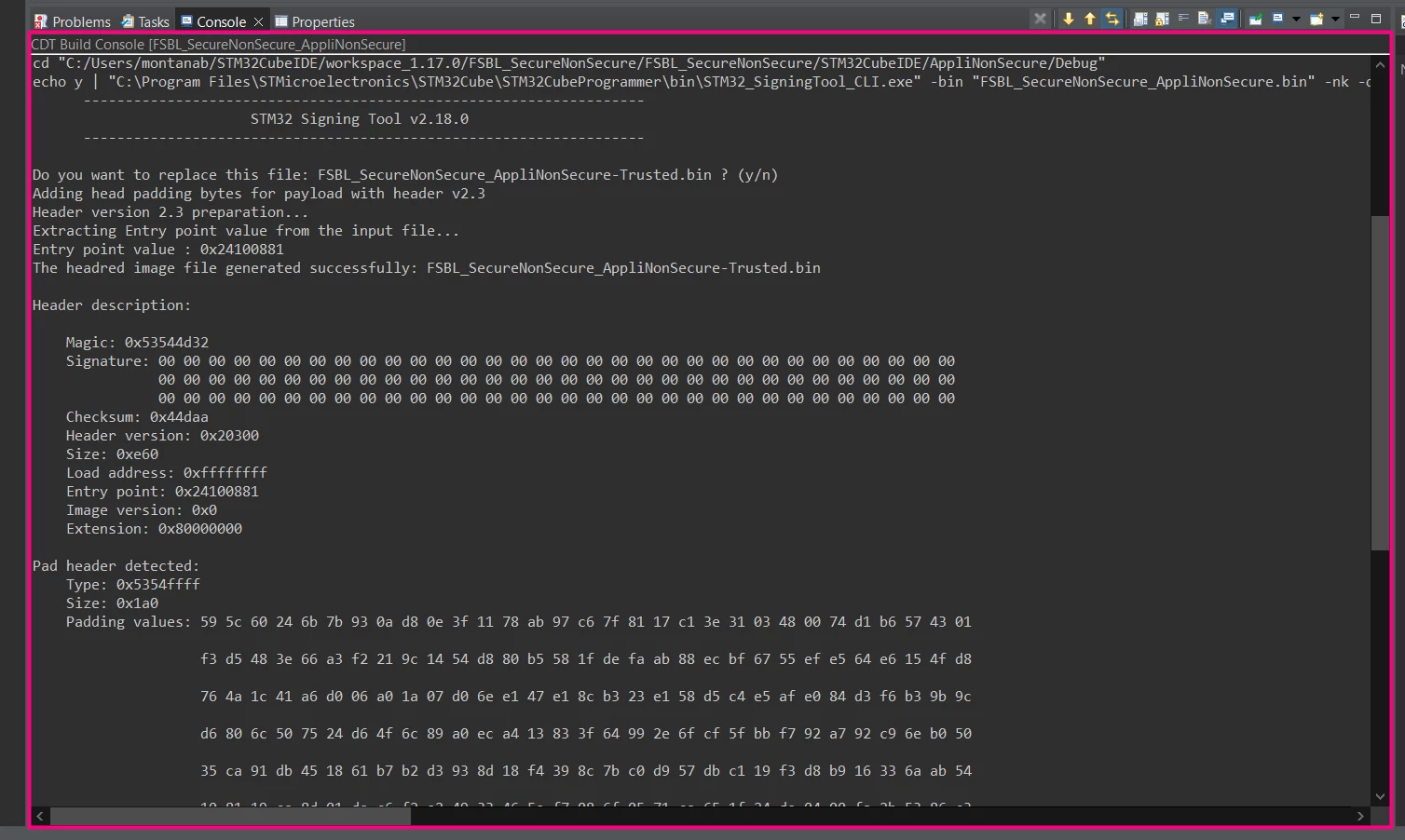This screenshot has height=840, width=1405.
Task: Open the Properties tab
Action: [x=314, y=21]
